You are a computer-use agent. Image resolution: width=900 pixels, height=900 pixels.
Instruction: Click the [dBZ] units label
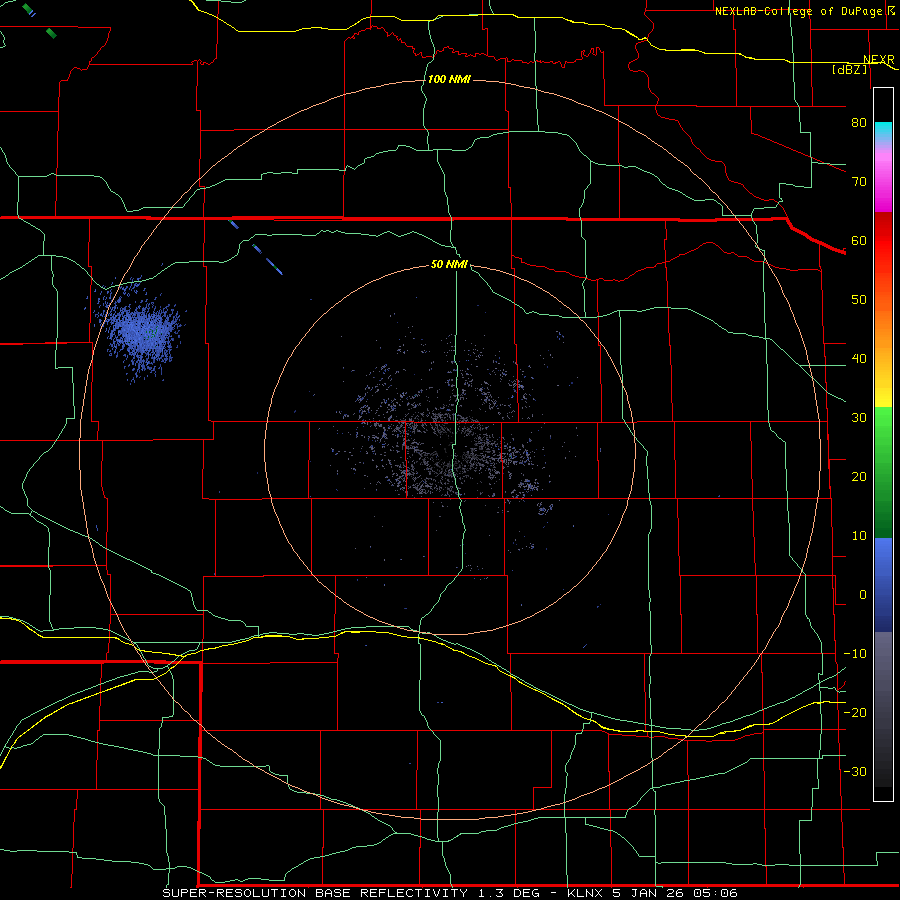point(849,69)
